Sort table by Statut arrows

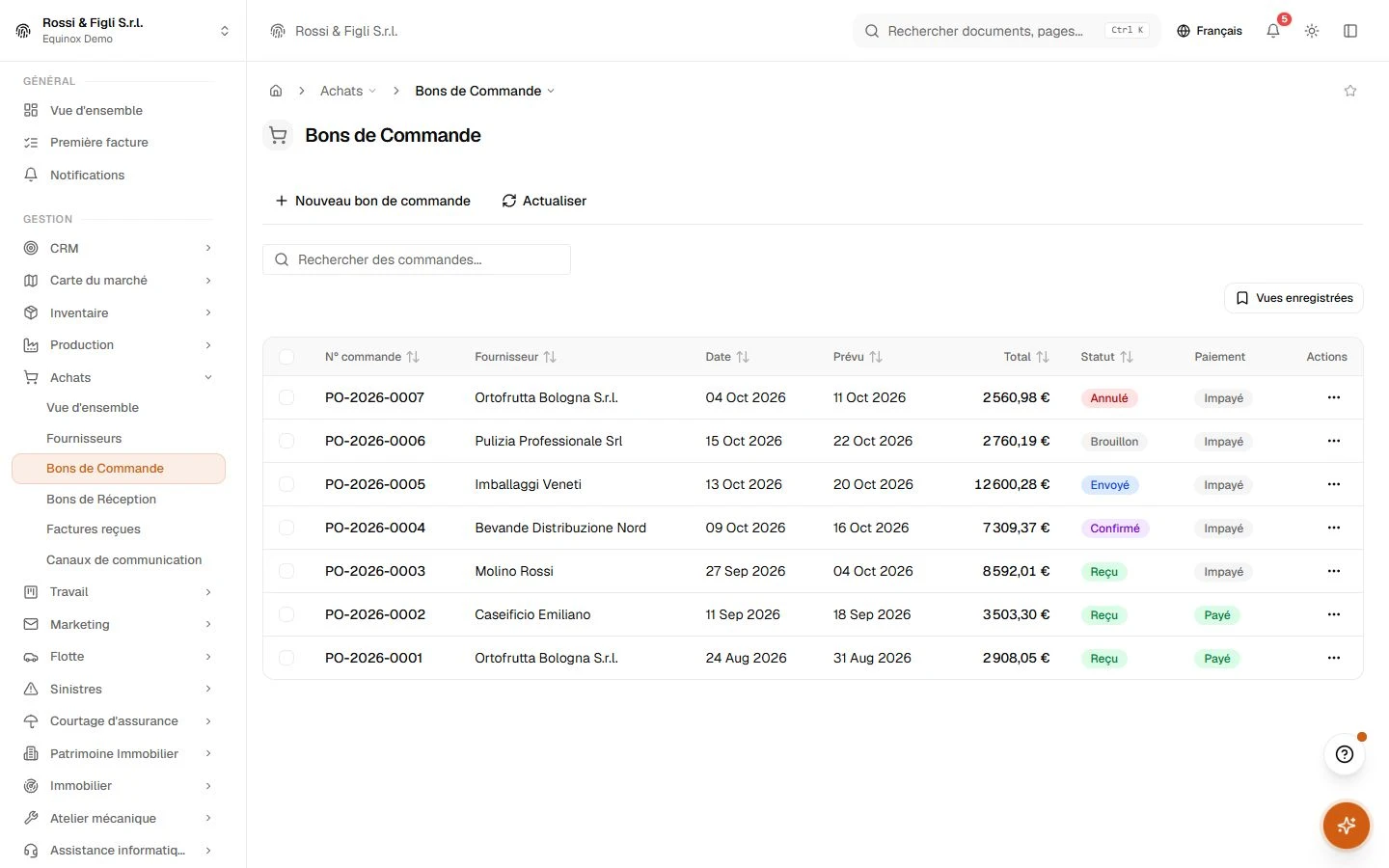pyautogui.click(x=1127, y=357)
